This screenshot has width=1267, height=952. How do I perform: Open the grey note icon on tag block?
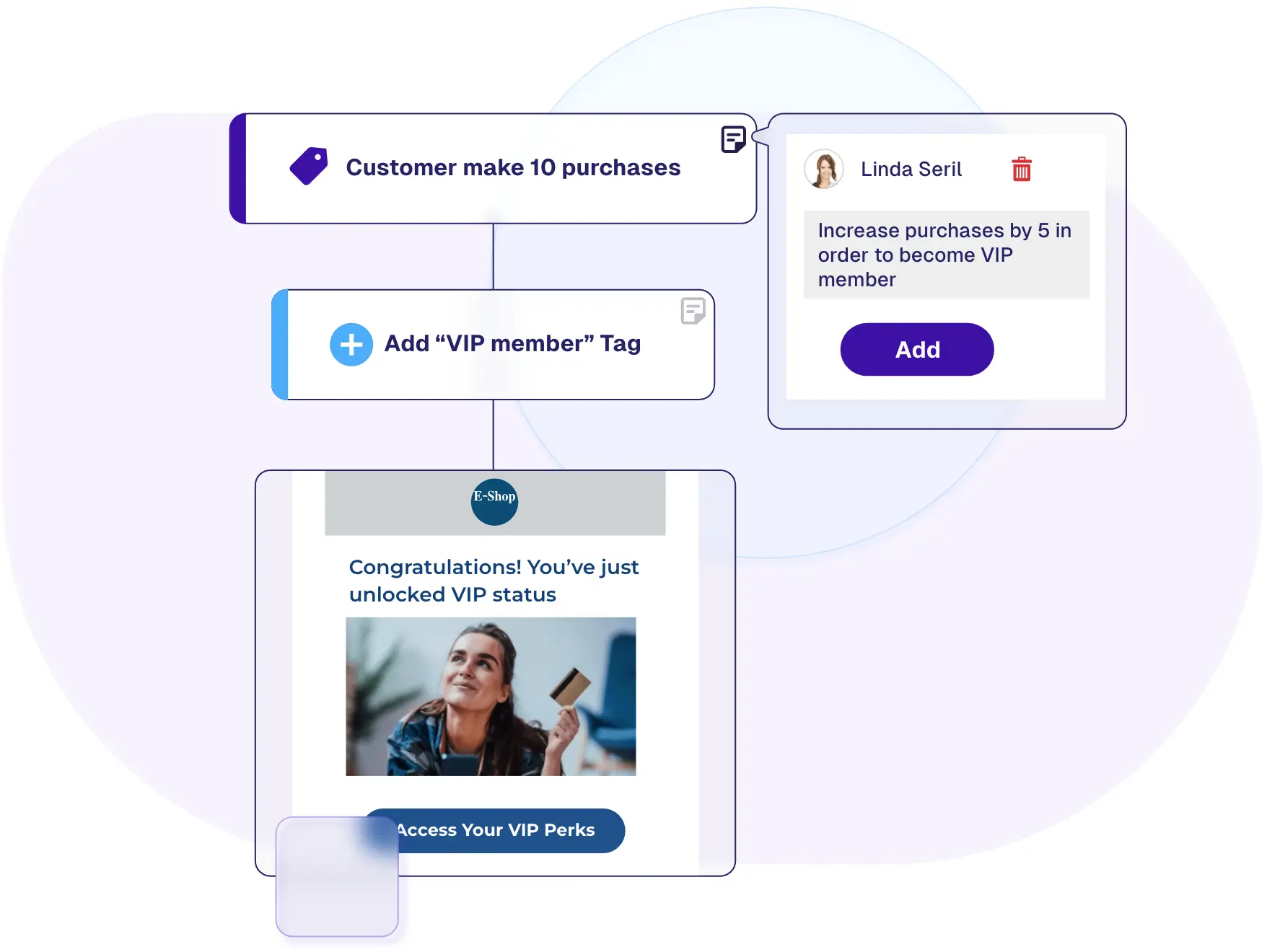click(x=693, y=311)
